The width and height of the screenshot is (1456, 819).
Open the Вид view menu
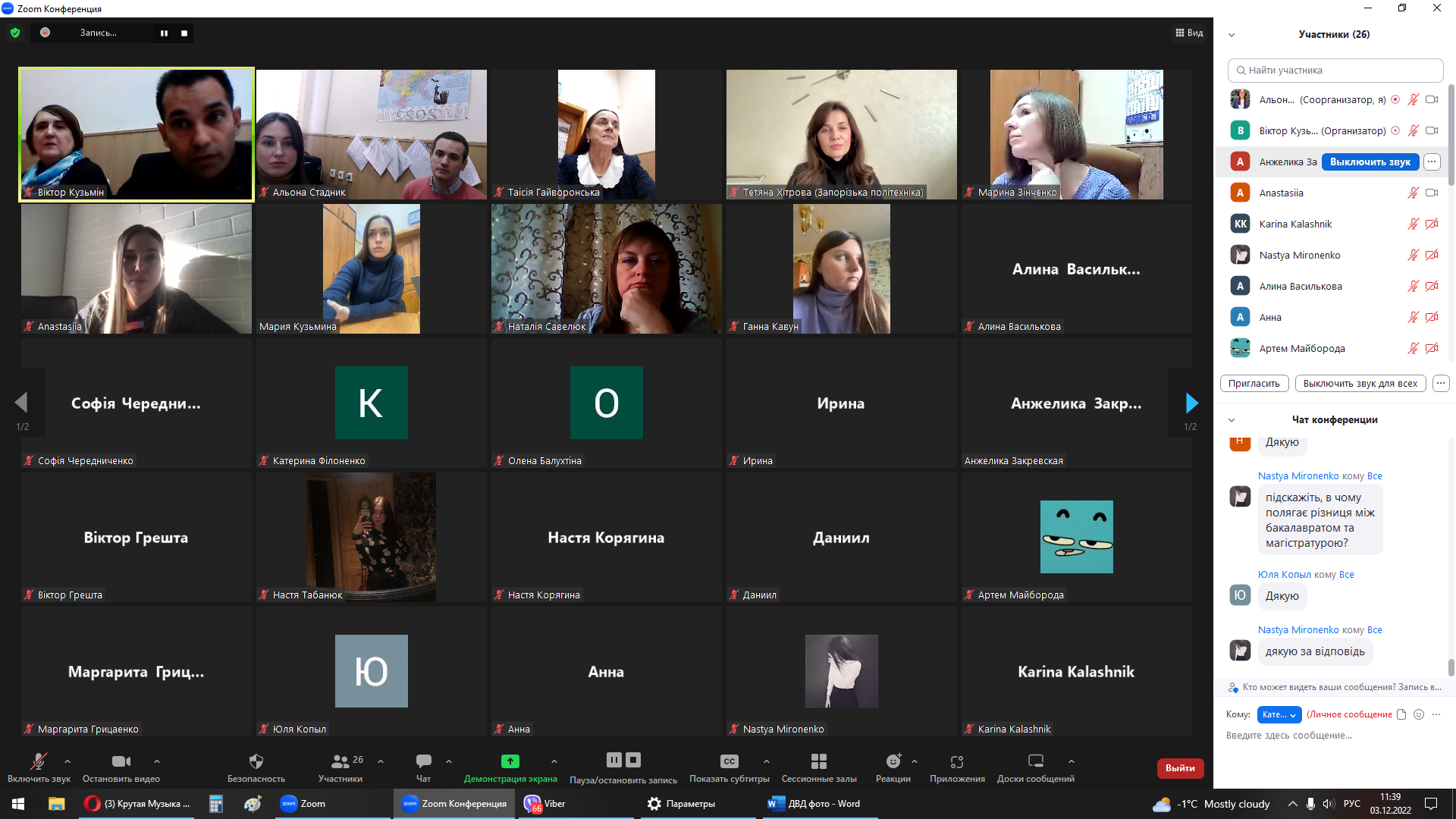(x=1189, y=33)
